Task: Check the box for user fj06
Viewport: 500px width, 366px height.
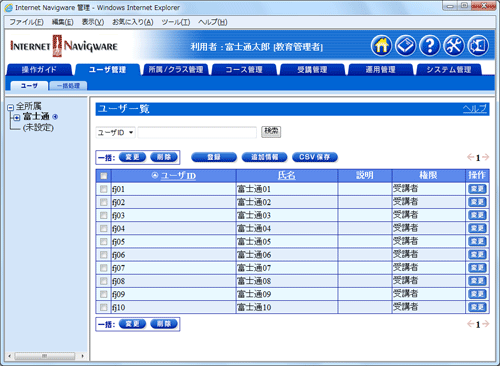Action: [x=104, y=255]
